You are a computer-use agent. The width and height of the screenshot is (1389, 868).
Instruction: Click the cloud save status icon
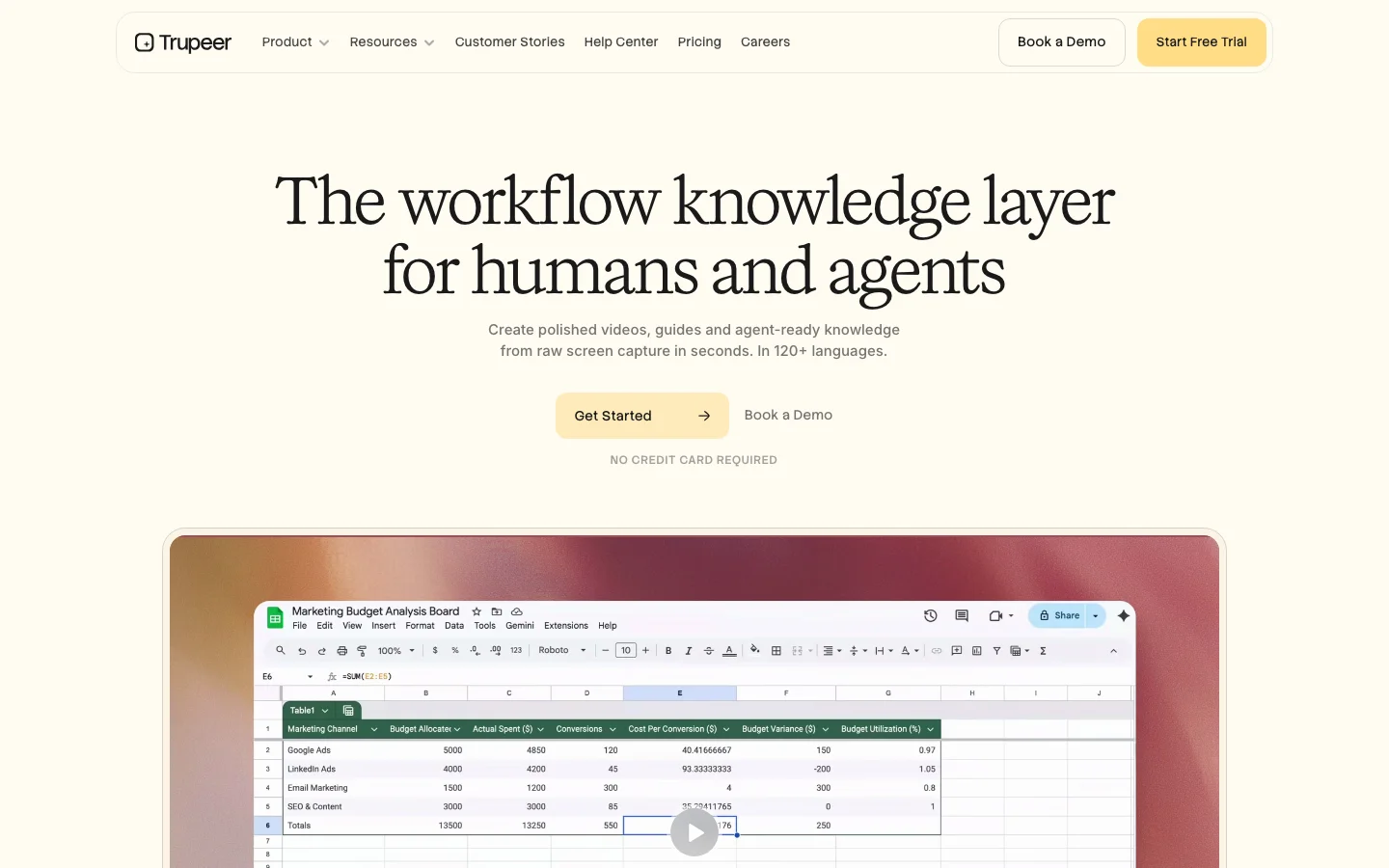click(x=517, y=611)
